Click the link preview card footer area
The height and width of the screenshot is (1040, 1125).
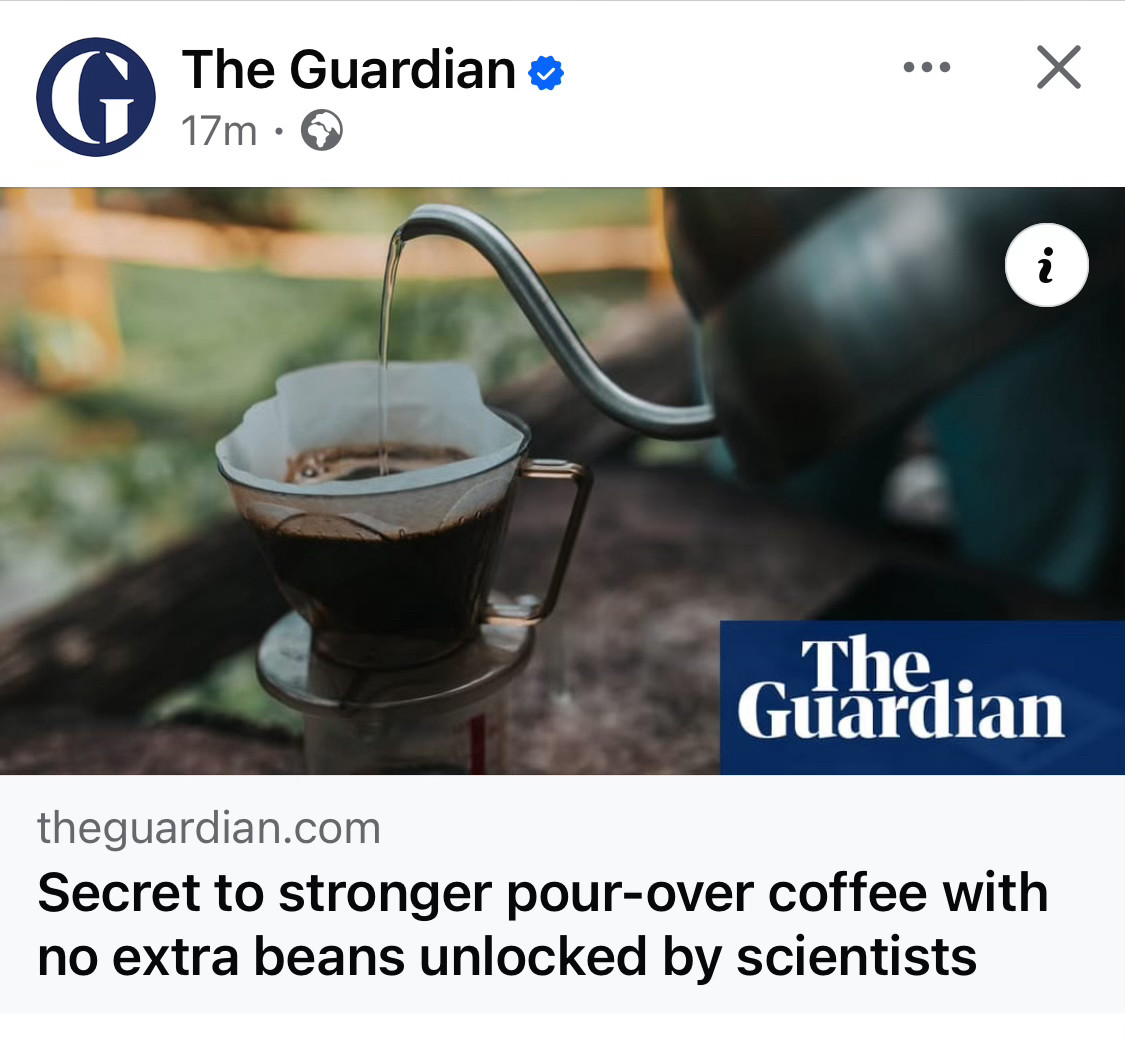click(562, 894)
